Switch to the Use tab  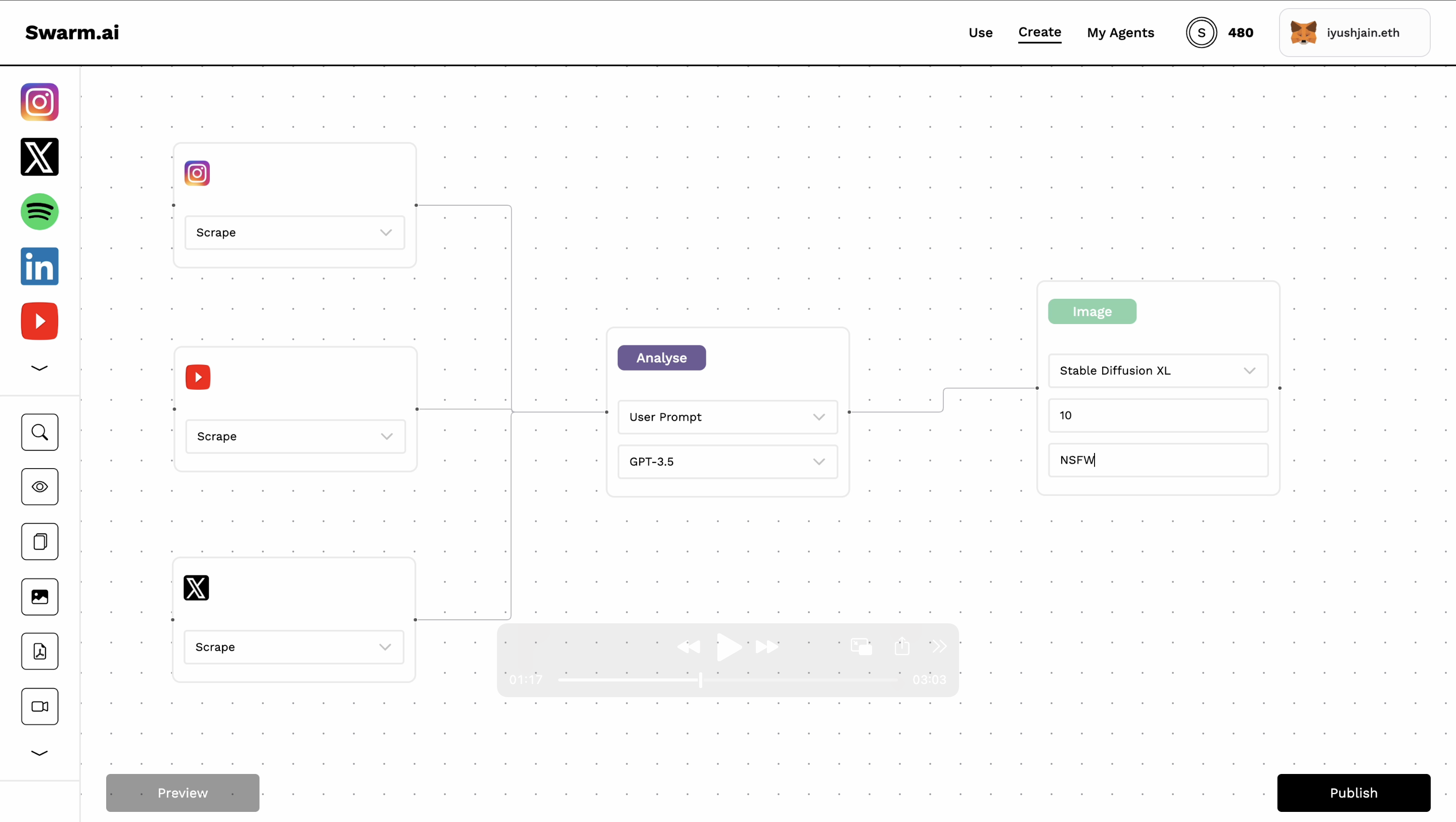(980, 33)
